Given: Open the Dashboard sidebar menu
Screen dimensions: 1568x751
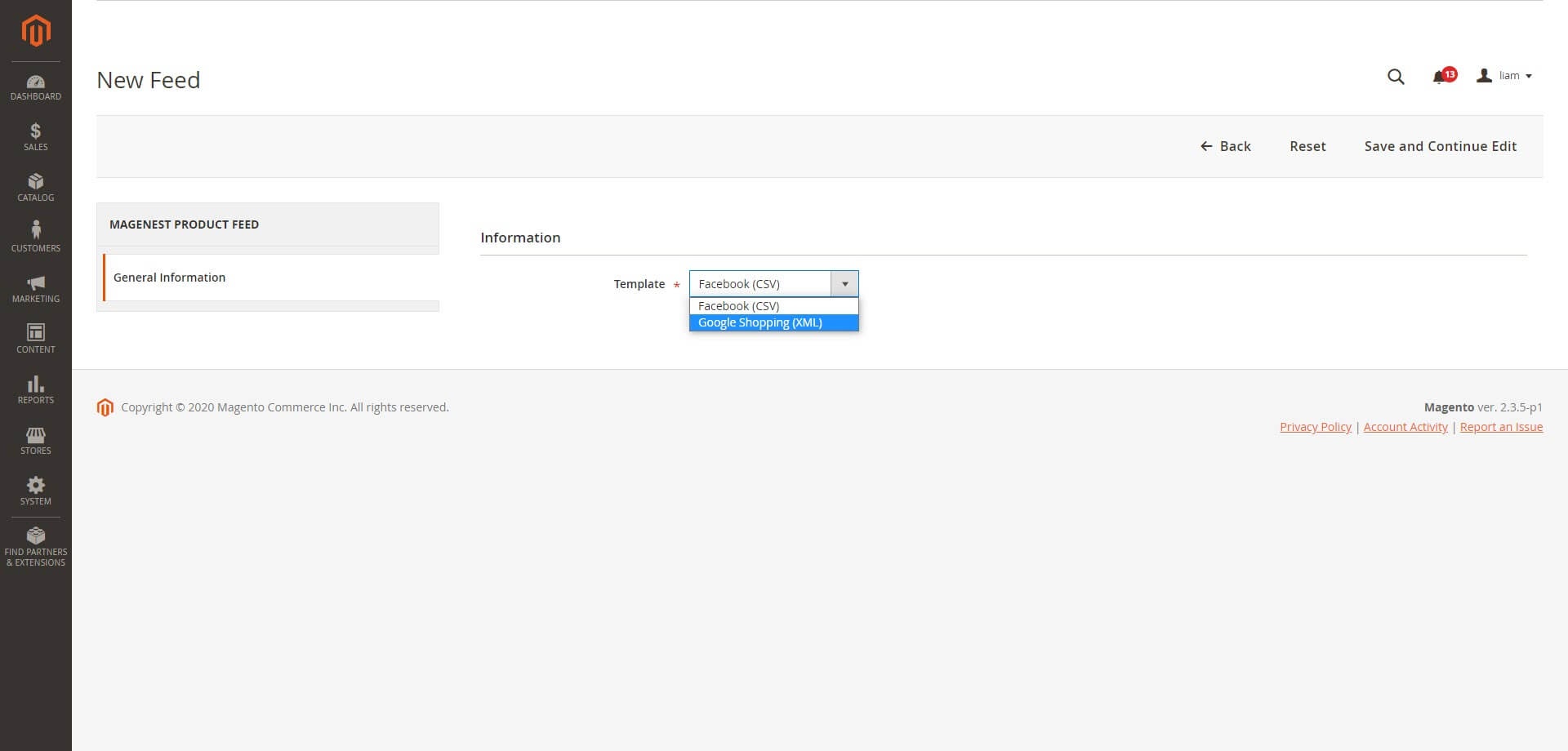Looking at the screenshot, I should coord(36,87).
